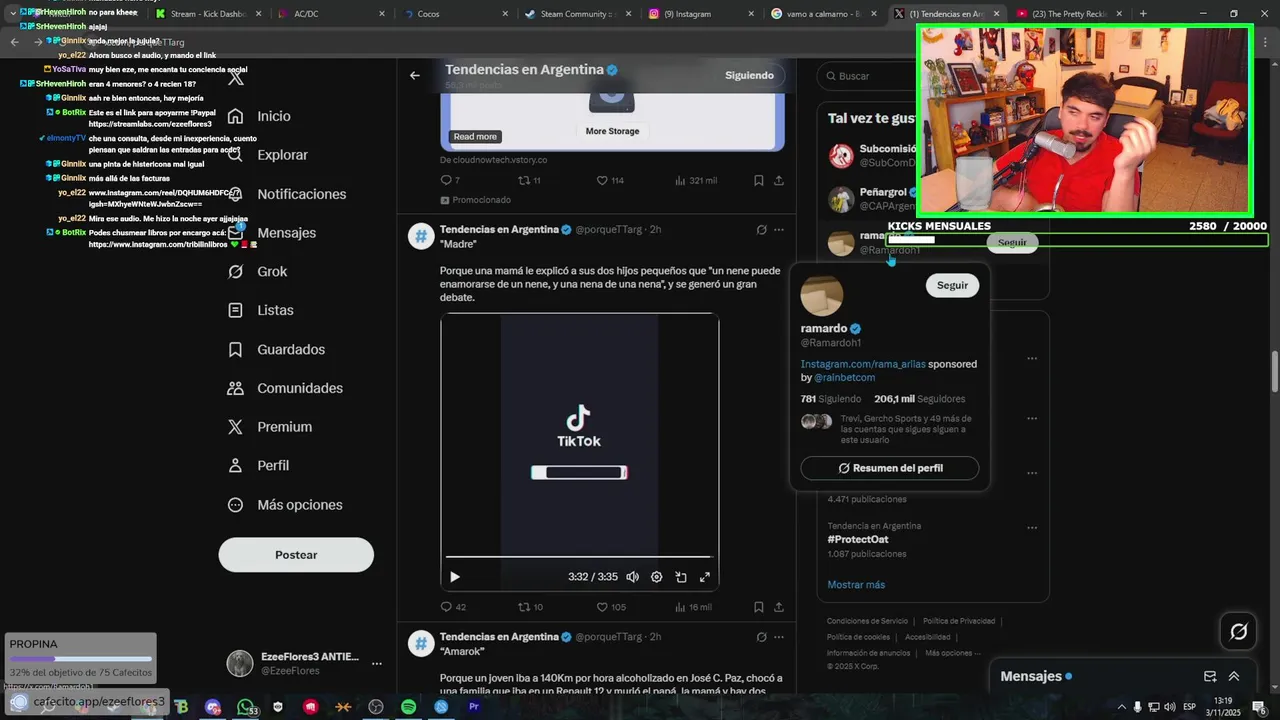Click the Perfil icon in the sidebar
This screenshot has height=720, width=1280.
(x=236, y=466)
